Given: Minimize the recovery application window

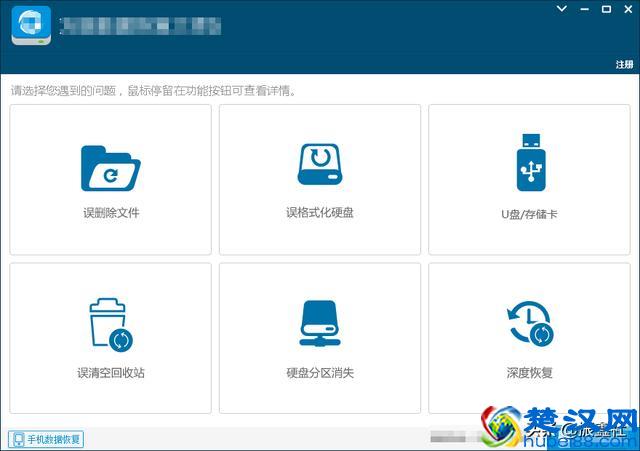Looking at the screenshot, I should pyautogui.click(x=584, y=9).
